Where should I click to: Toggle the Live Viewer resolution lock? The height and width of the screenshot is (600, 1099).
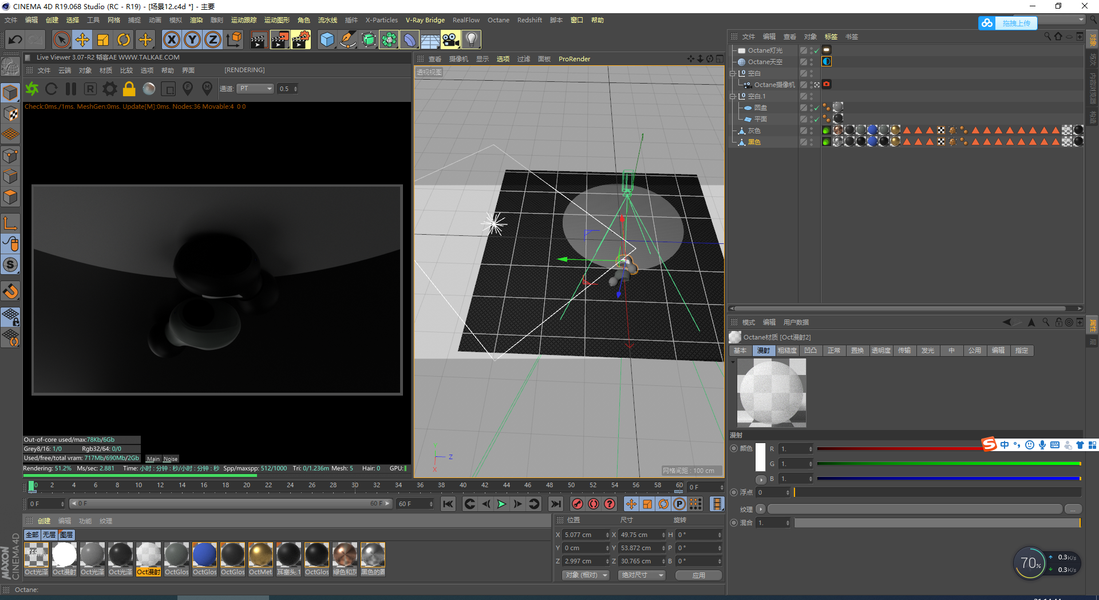click(129, 88)
